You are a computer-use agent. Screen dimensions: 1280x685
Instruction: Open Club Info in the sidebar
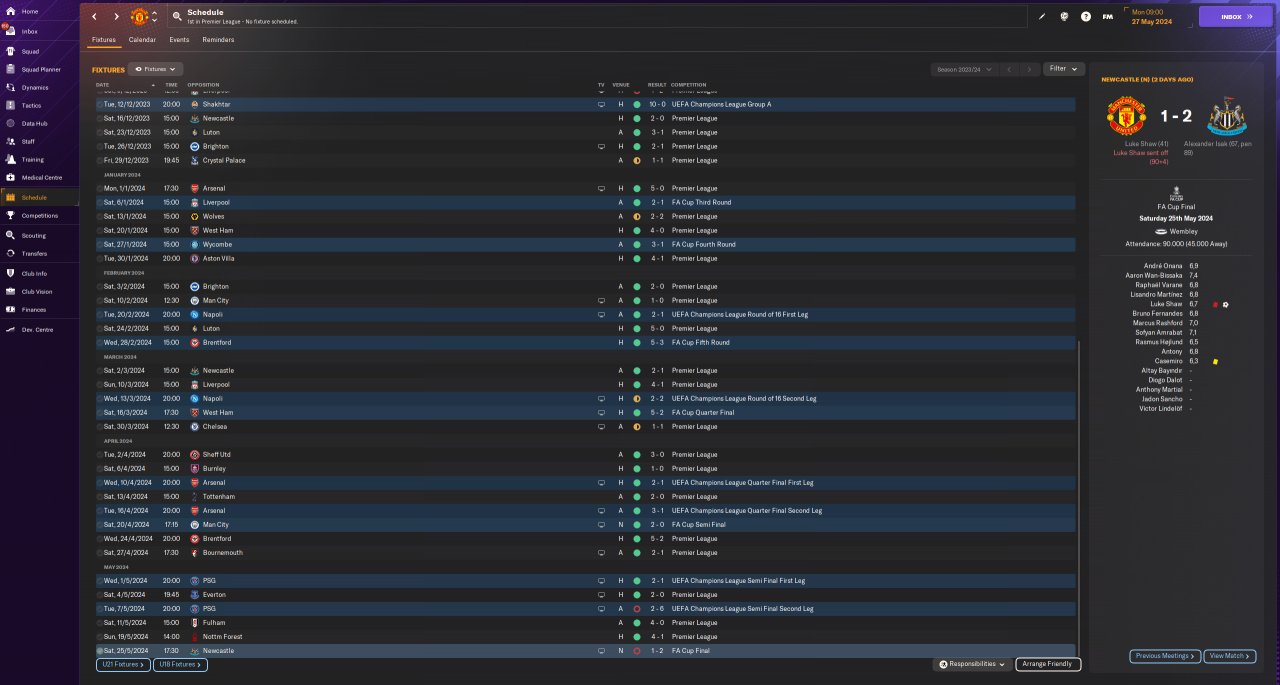pos(40,273)
